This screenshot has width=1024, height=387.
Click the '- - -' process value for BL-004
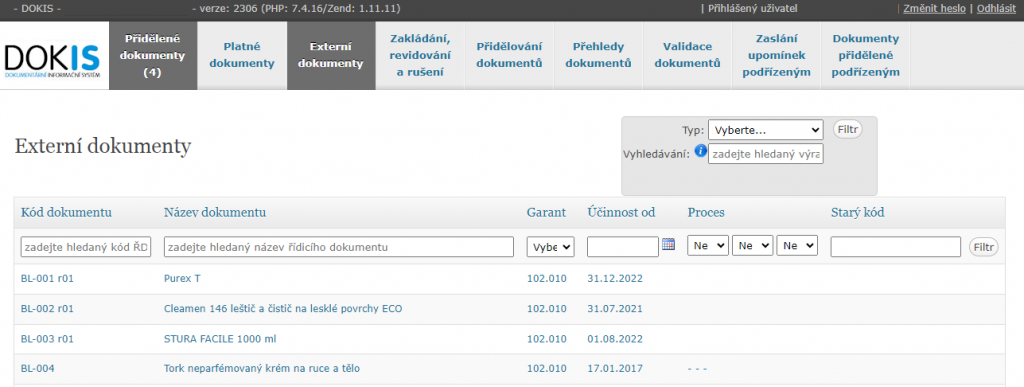(697, 369)
